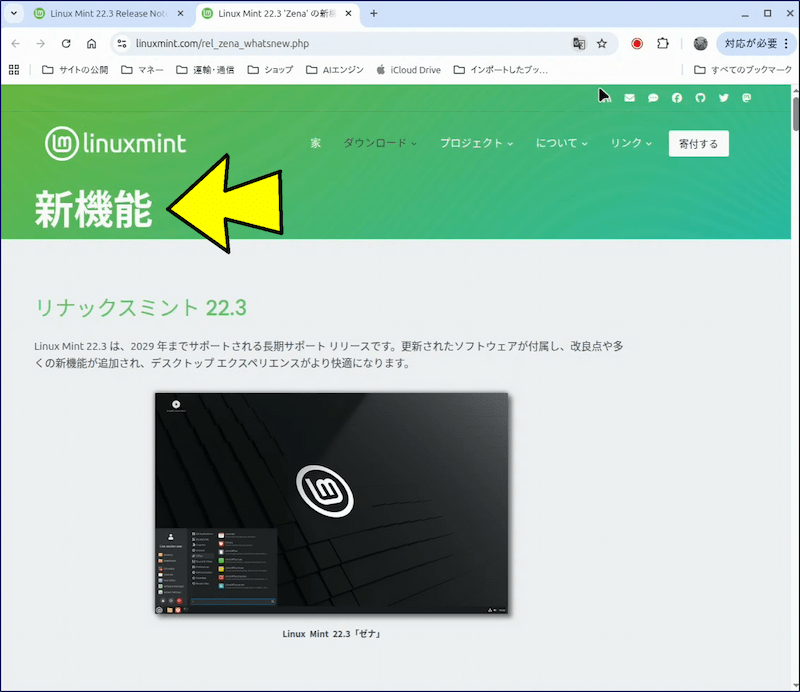Open the Mastodon icon in the header

pyautogui.click(x=746, y=97)
